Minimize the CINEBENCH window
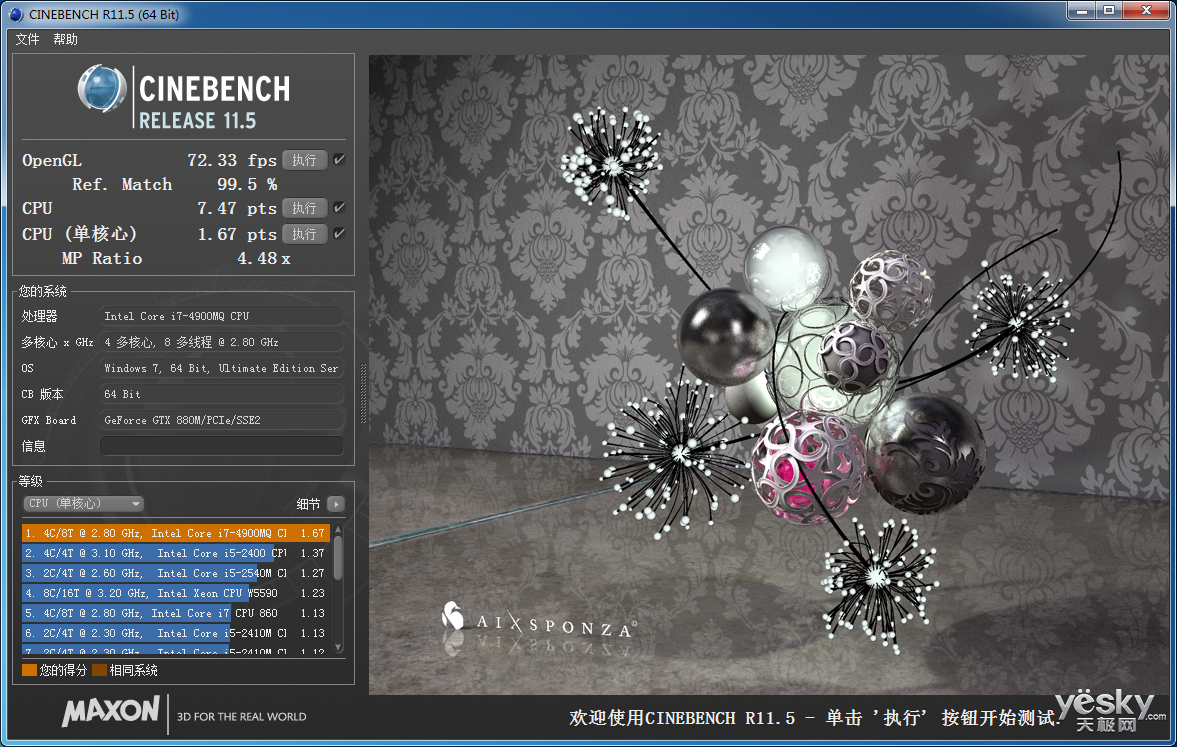The width and height of the screenshot is (1177, 747). pyautogui.click(x=1082, y=11)
